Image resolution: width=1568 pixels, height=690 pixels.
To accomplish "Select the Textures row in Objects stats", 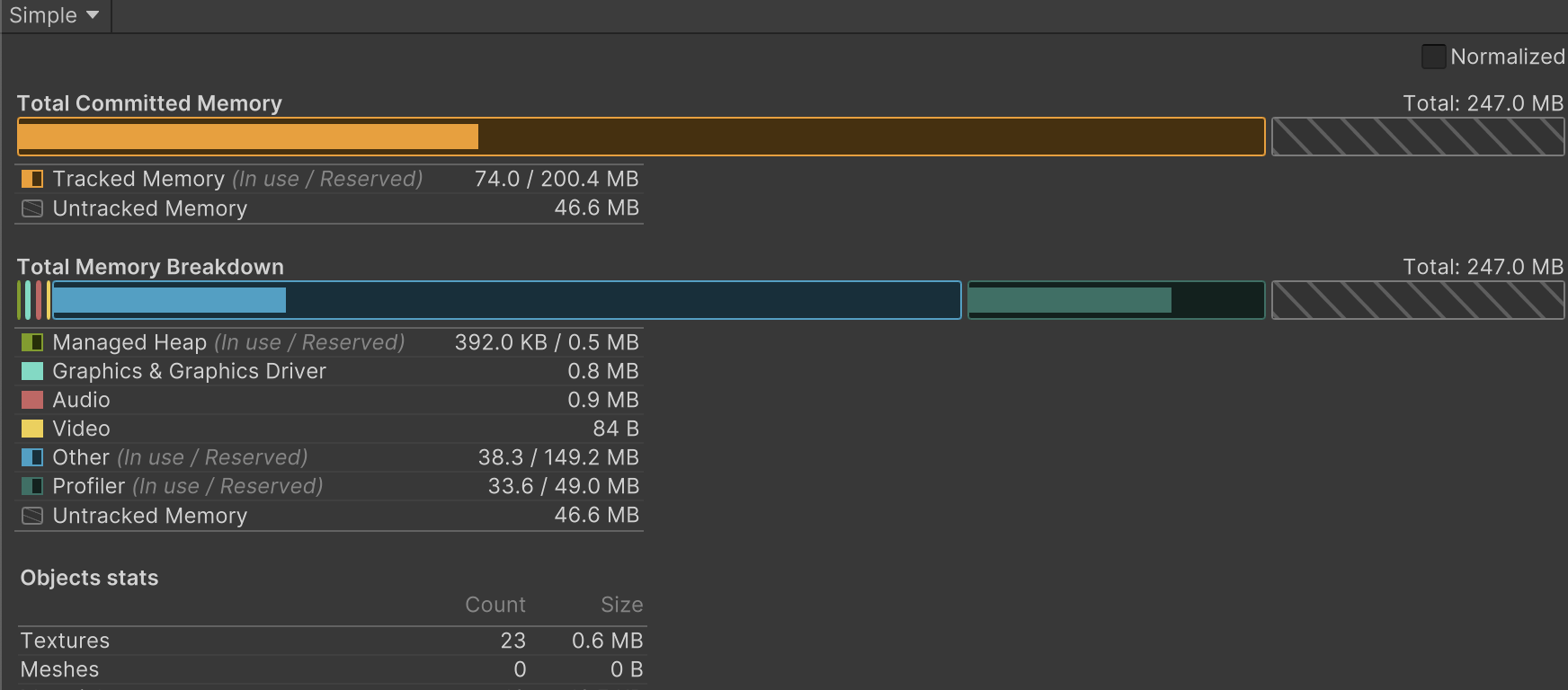I will coord(331,641).
